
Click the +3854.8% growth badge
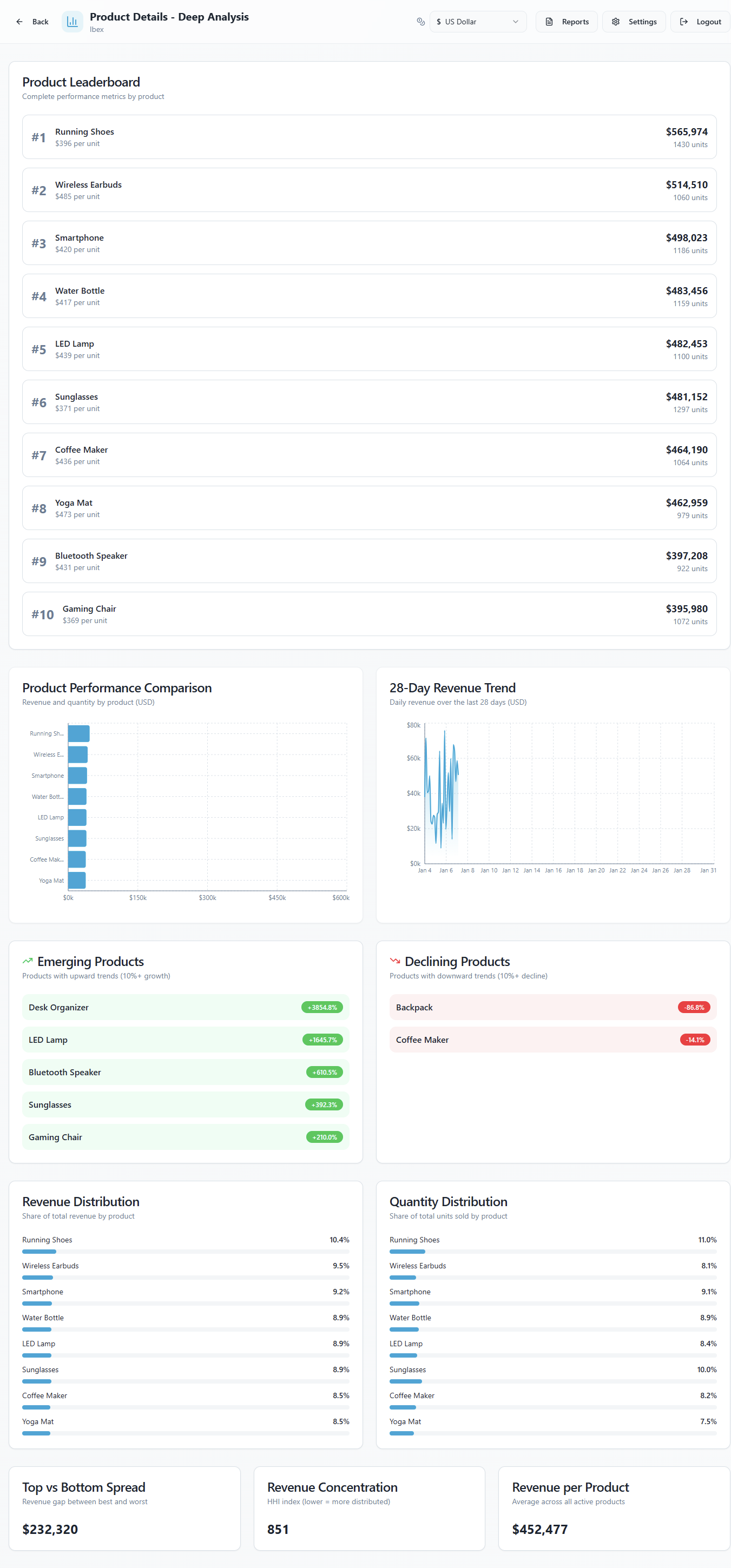tap(322, 1008)
